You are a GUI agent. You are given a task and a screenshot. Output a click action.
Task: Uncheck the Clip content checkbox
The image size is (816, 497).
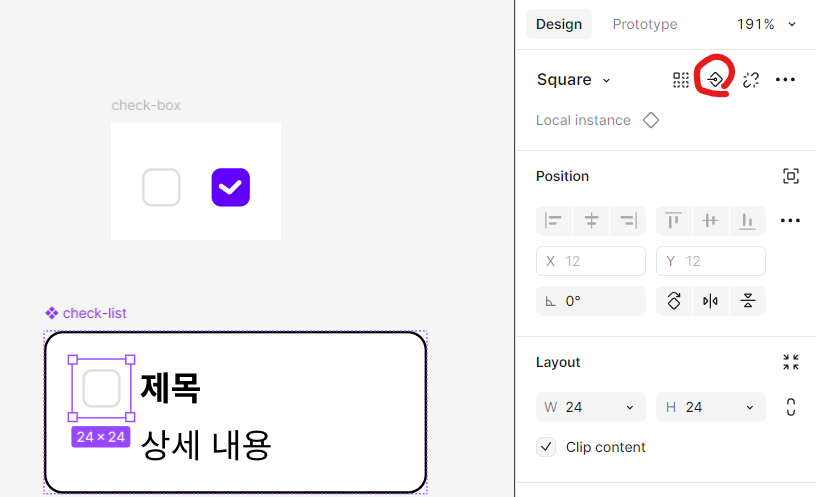[546, 447]
